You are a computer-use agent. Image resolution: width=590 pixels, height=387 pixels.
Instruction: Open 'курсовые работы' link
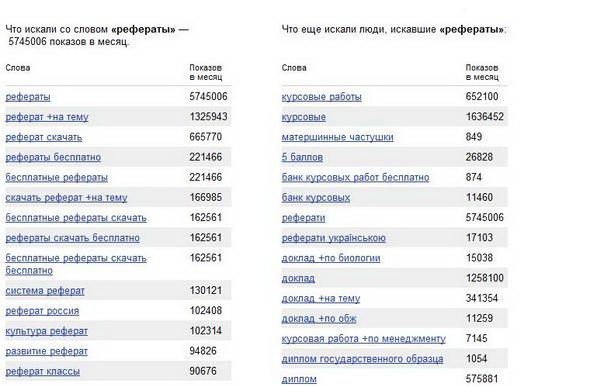[x=322, y=97]
